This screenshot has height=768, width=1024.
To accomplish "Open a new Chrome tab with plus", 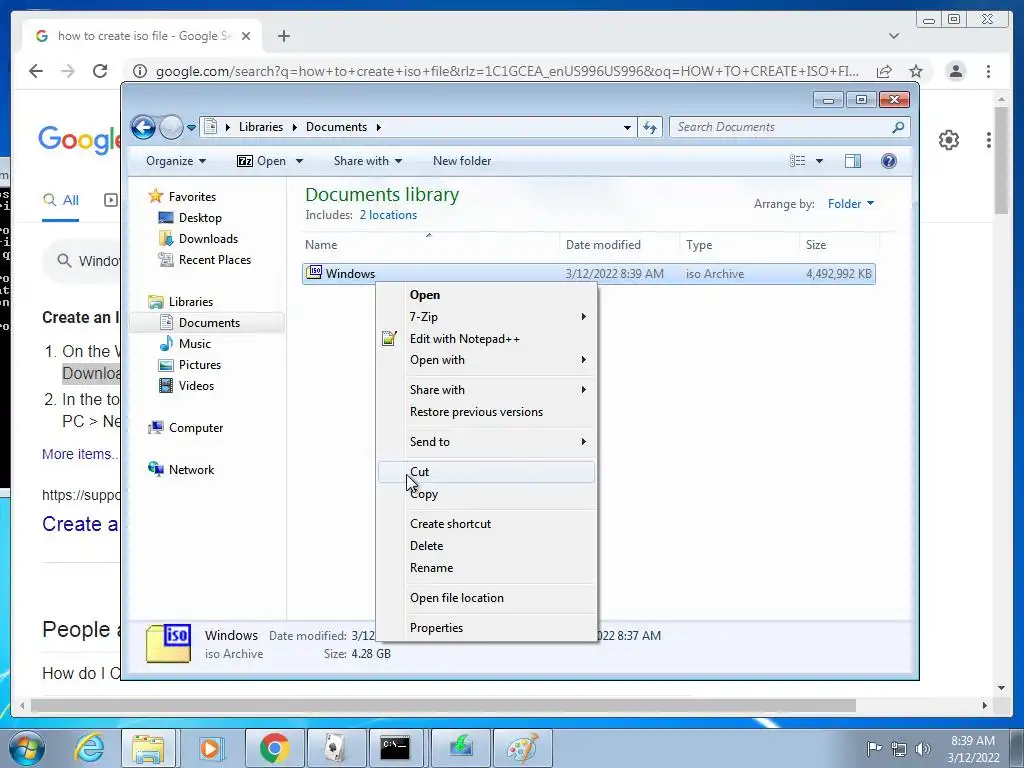I will tap(283, 36).
